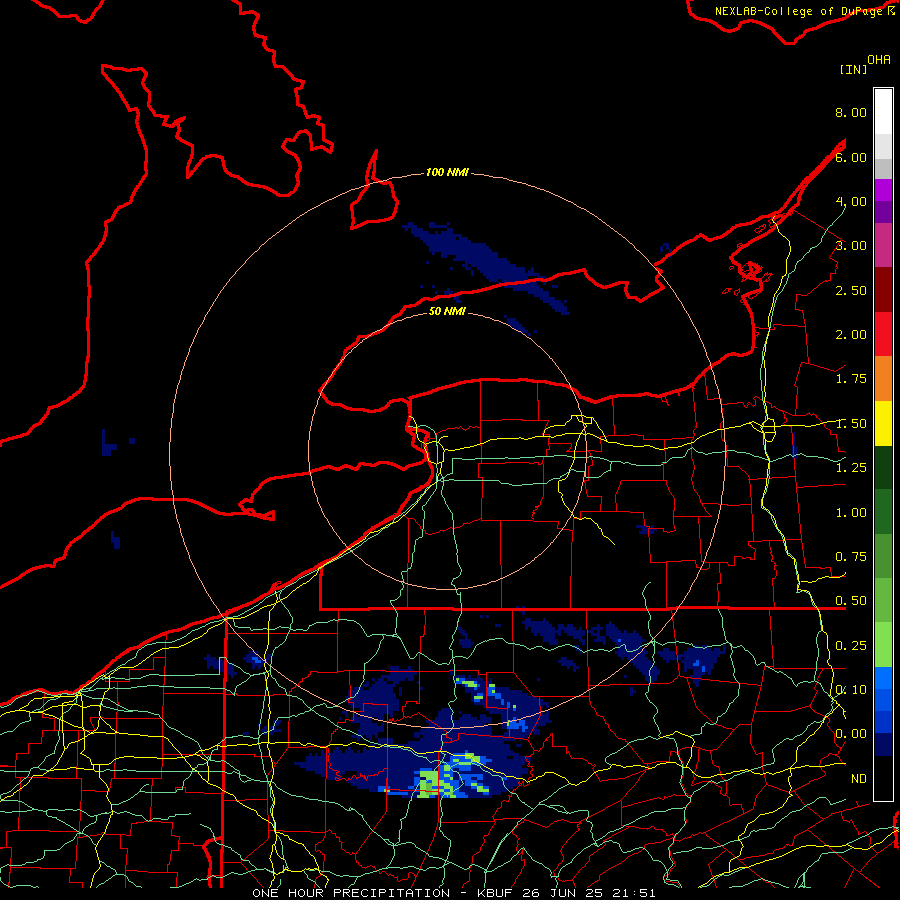The image size is (900, 900).
Task: Select the 0.50 legend value
Action: [x=850, y=601]
